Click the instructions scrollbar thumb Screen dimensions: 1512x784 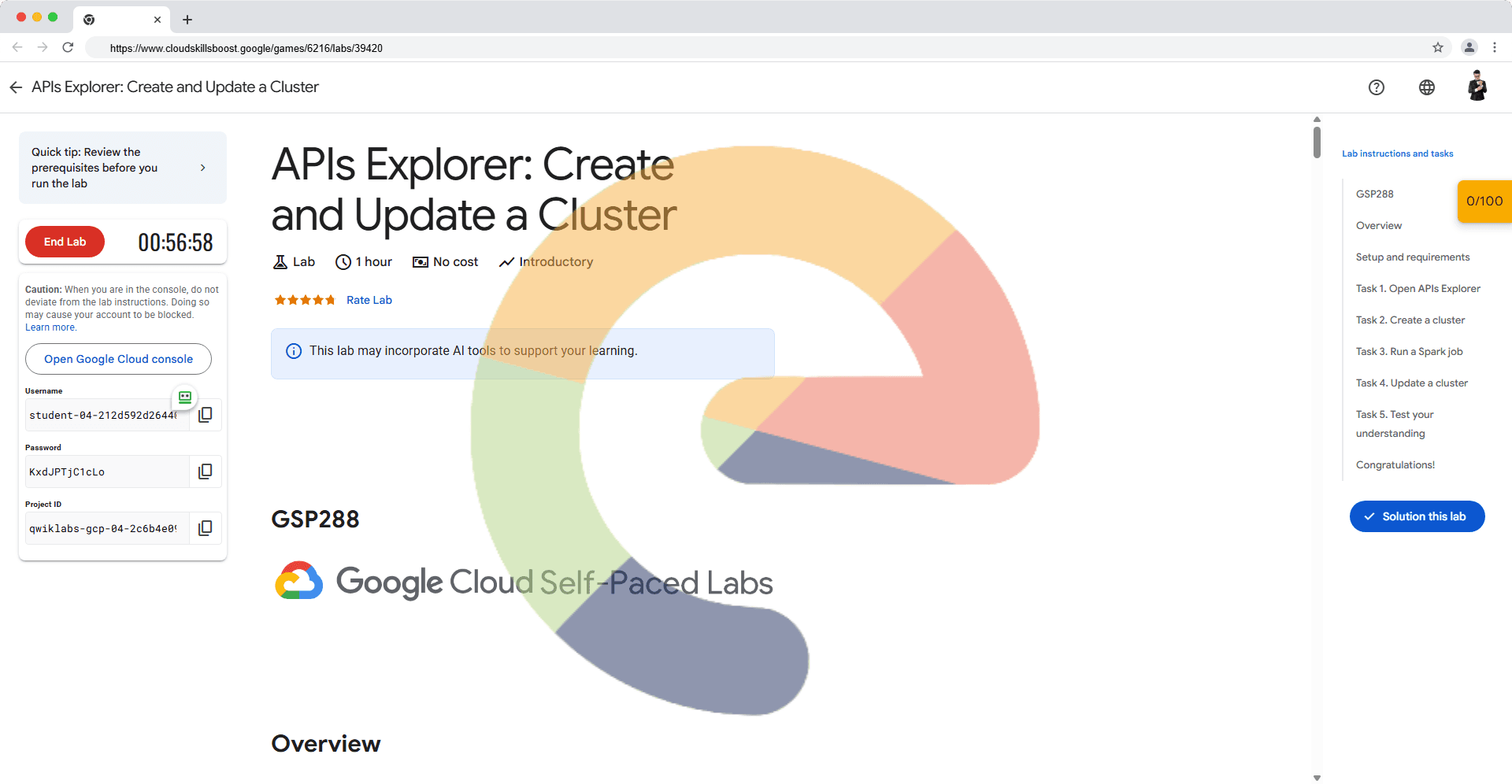pos(1317,142)
